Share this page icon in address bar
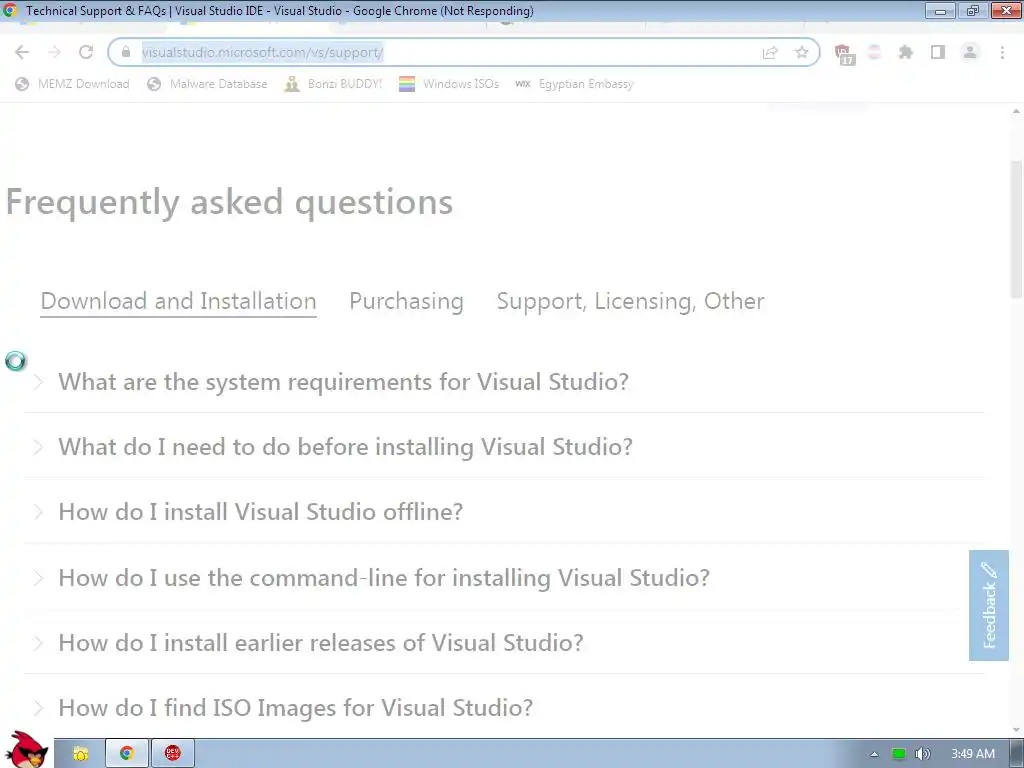 pos(770,52)
